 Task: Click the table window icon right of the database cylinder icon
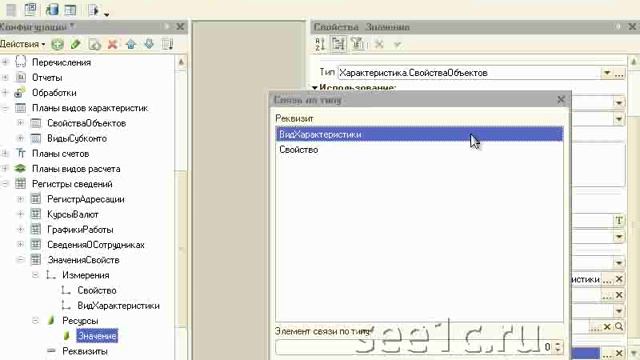pos(70,9)
